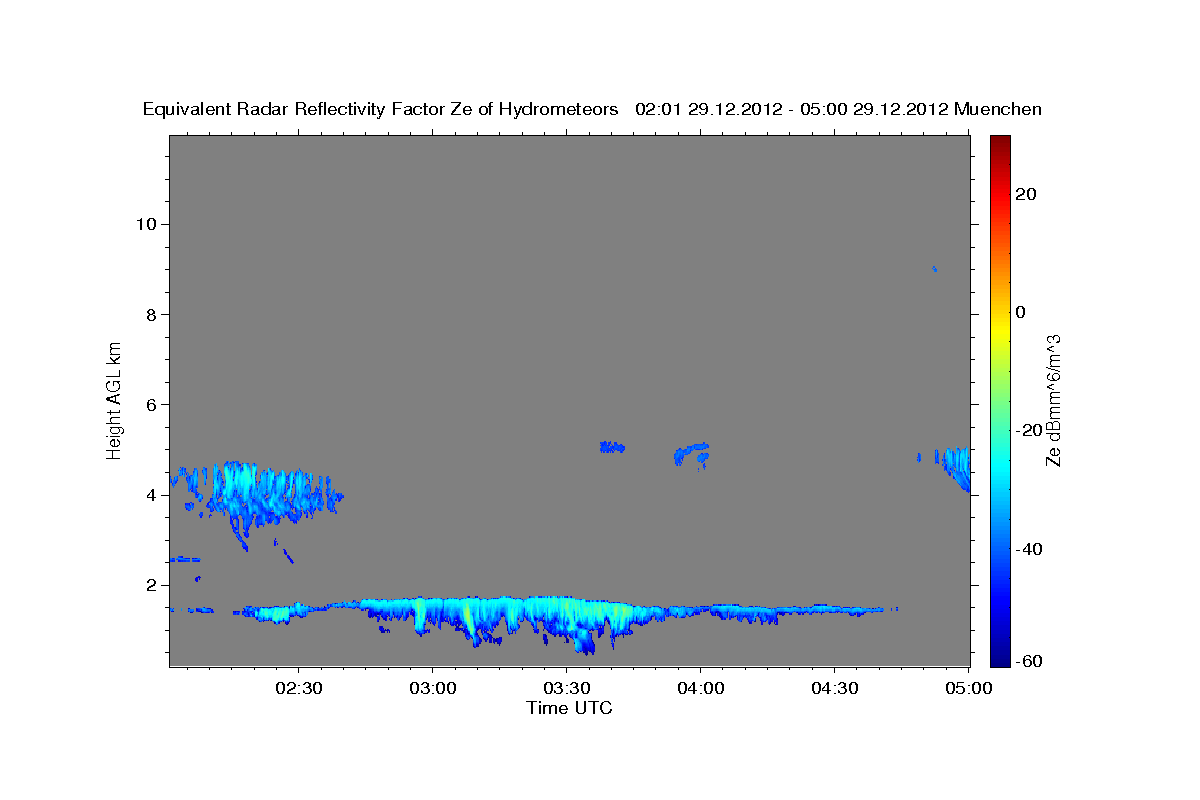Click the colorbar label 'Ze dBmm^6/m^3'
The width and height of the screenshot is (1200, 800).
click(1053, 400)
